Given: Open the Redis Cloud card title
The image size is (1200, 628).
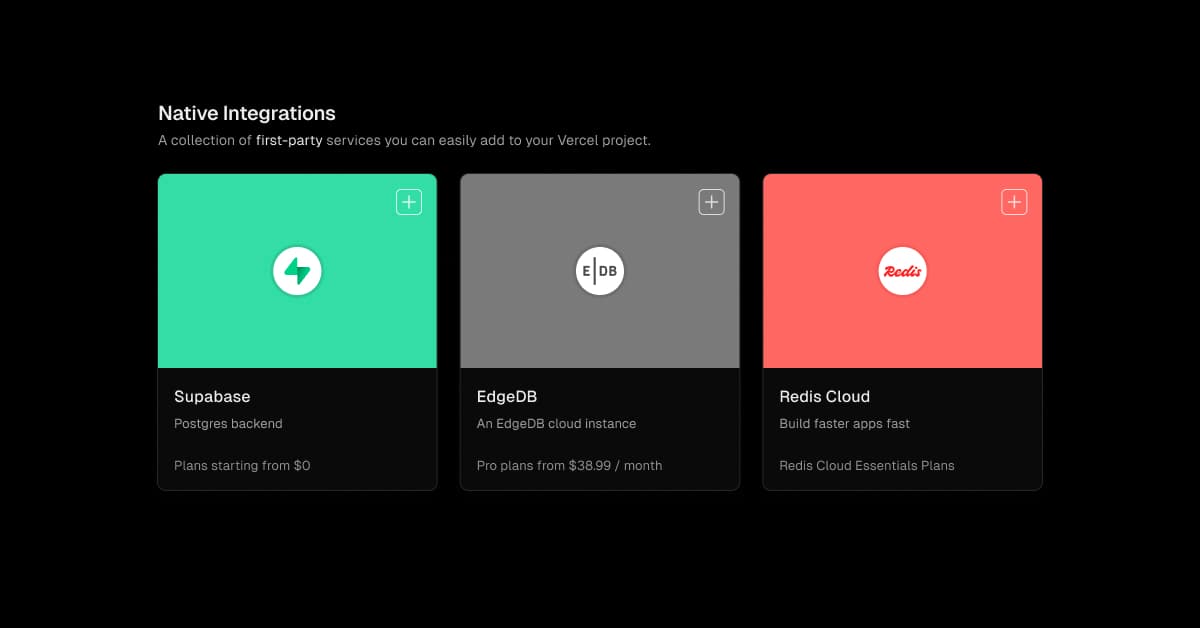Looking at the screenshot, I should (824, 397).
